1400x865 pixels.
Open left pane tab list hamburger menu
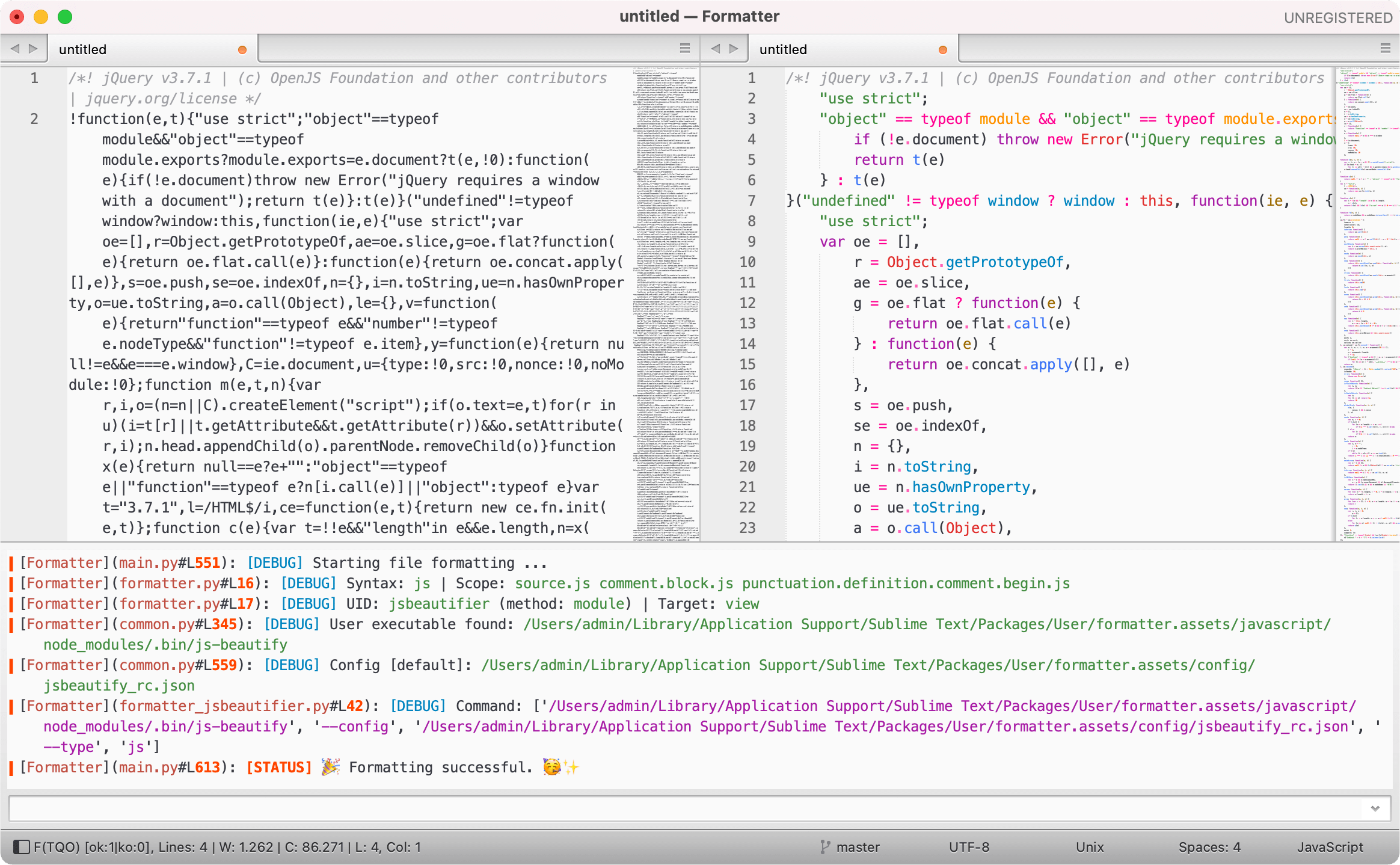(685, 49)
